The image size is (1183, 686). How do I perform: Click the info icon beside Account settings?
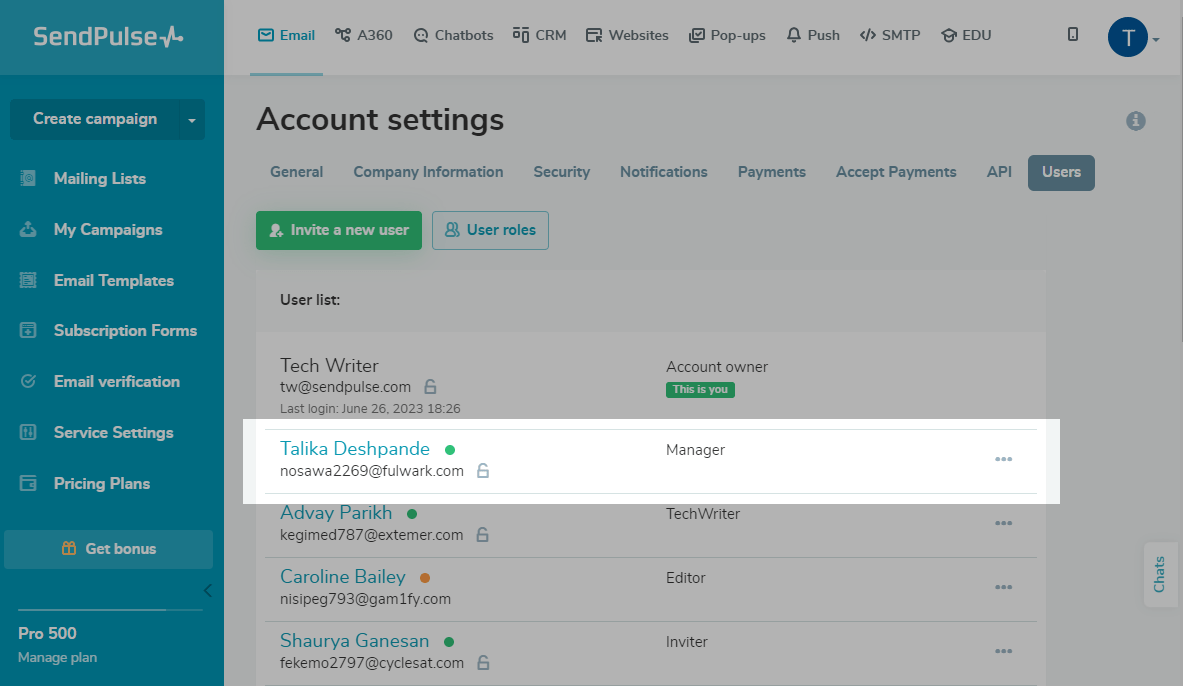click(x=1135, y=121)
